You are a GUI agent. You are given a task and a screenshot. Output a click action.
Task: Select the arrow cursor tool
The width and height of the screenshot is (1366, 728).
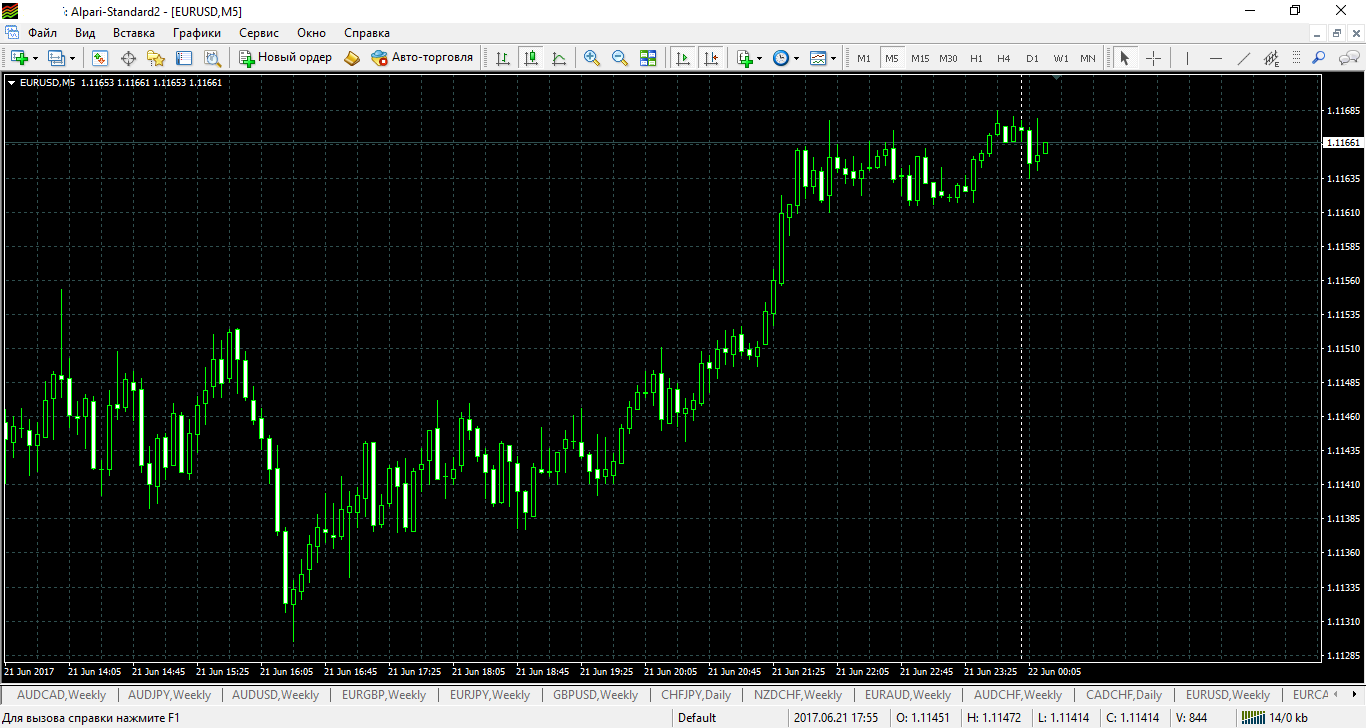pos(1124,58)
